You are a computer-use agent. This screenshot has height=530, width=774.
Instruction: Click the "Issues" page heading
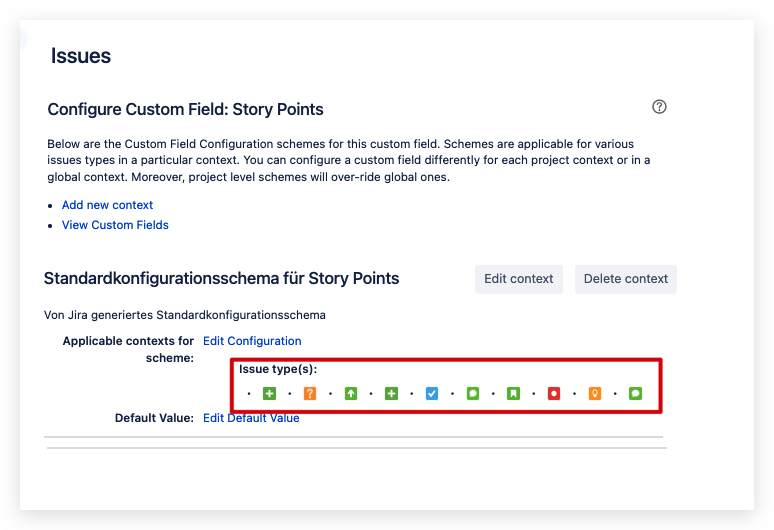[81, 56]
